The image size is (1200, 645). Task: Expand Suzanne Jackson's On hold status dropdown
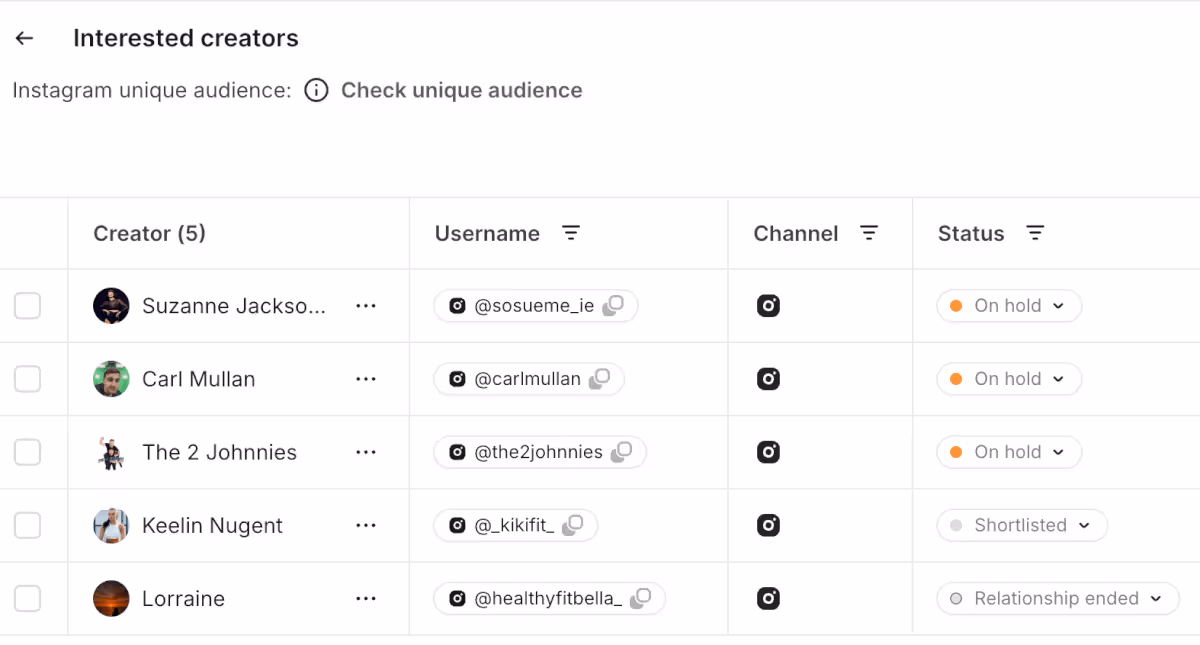coord(1009,306)
